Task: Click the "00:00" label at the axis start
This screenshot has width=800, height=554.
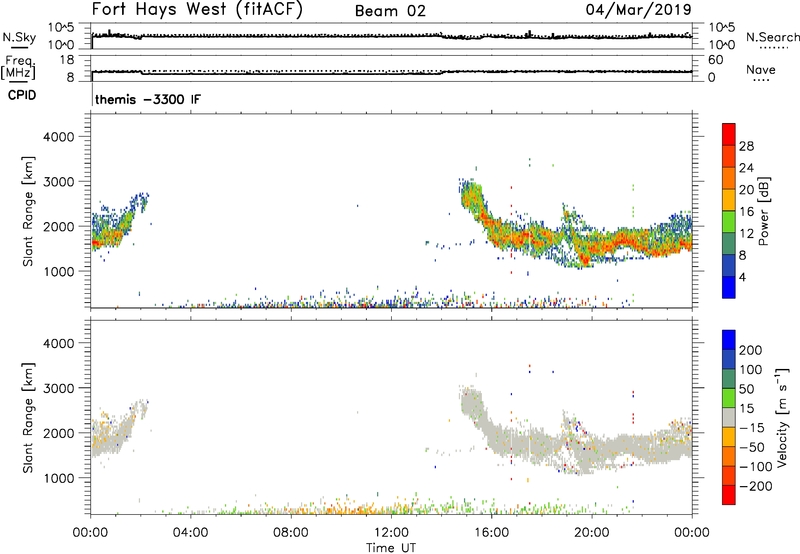Action: [90, 533]
